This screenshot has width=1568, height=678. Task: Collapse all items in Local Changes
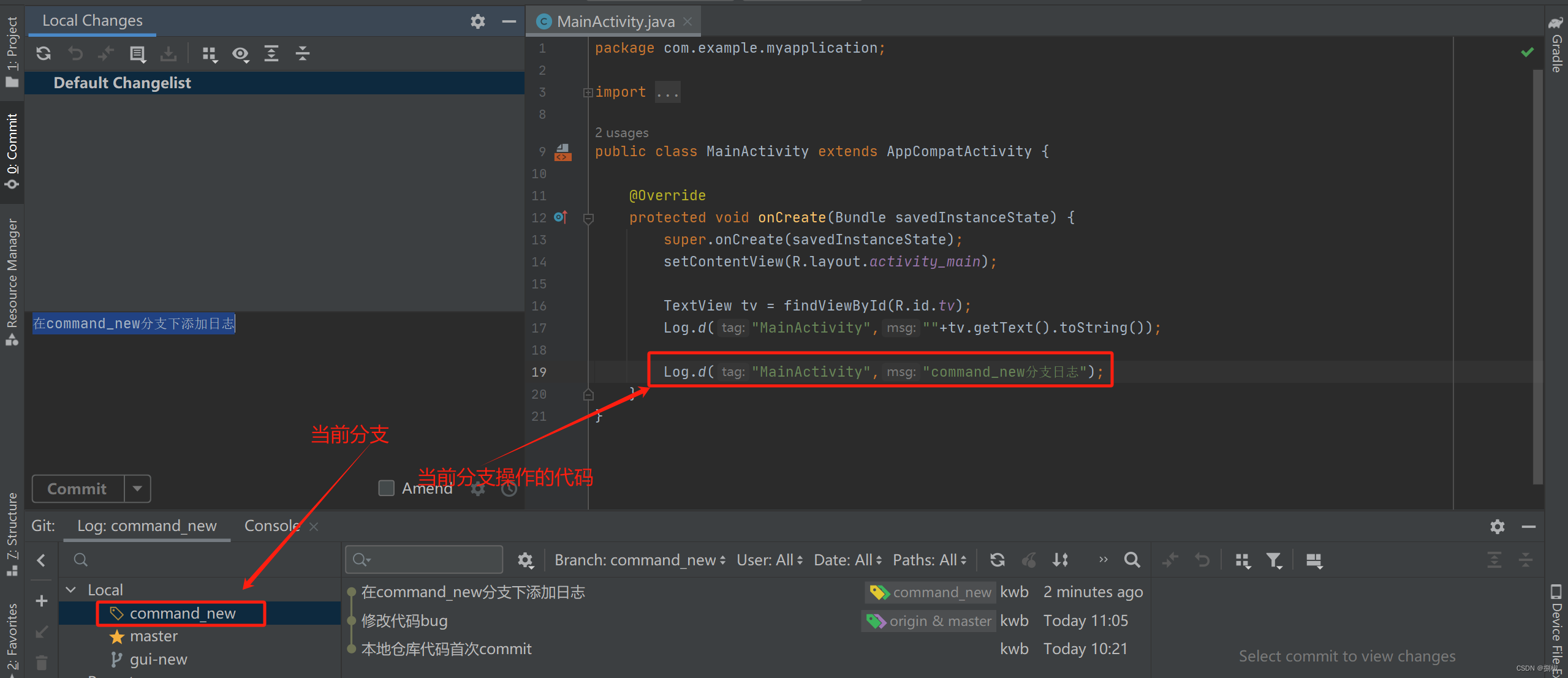(303, 54)
